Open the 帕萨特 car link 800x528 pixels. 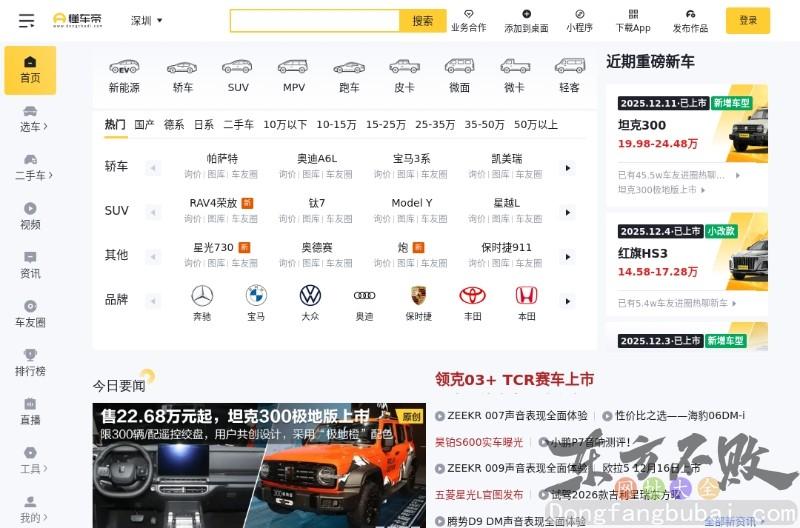tap(222, 159)
